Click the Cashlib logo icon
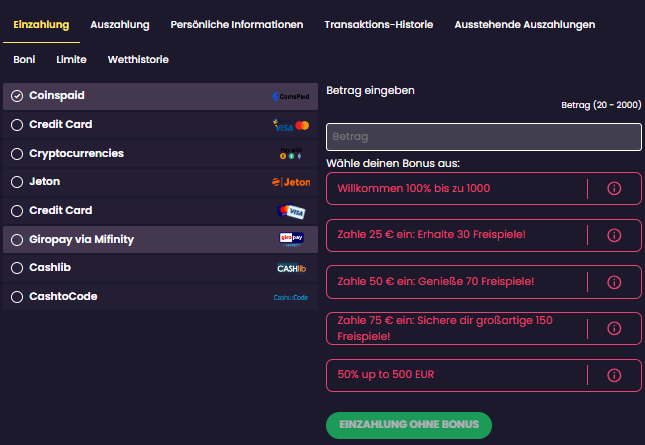Image resolution: width=645 pixels, height=445 pixels. point(291,268)
